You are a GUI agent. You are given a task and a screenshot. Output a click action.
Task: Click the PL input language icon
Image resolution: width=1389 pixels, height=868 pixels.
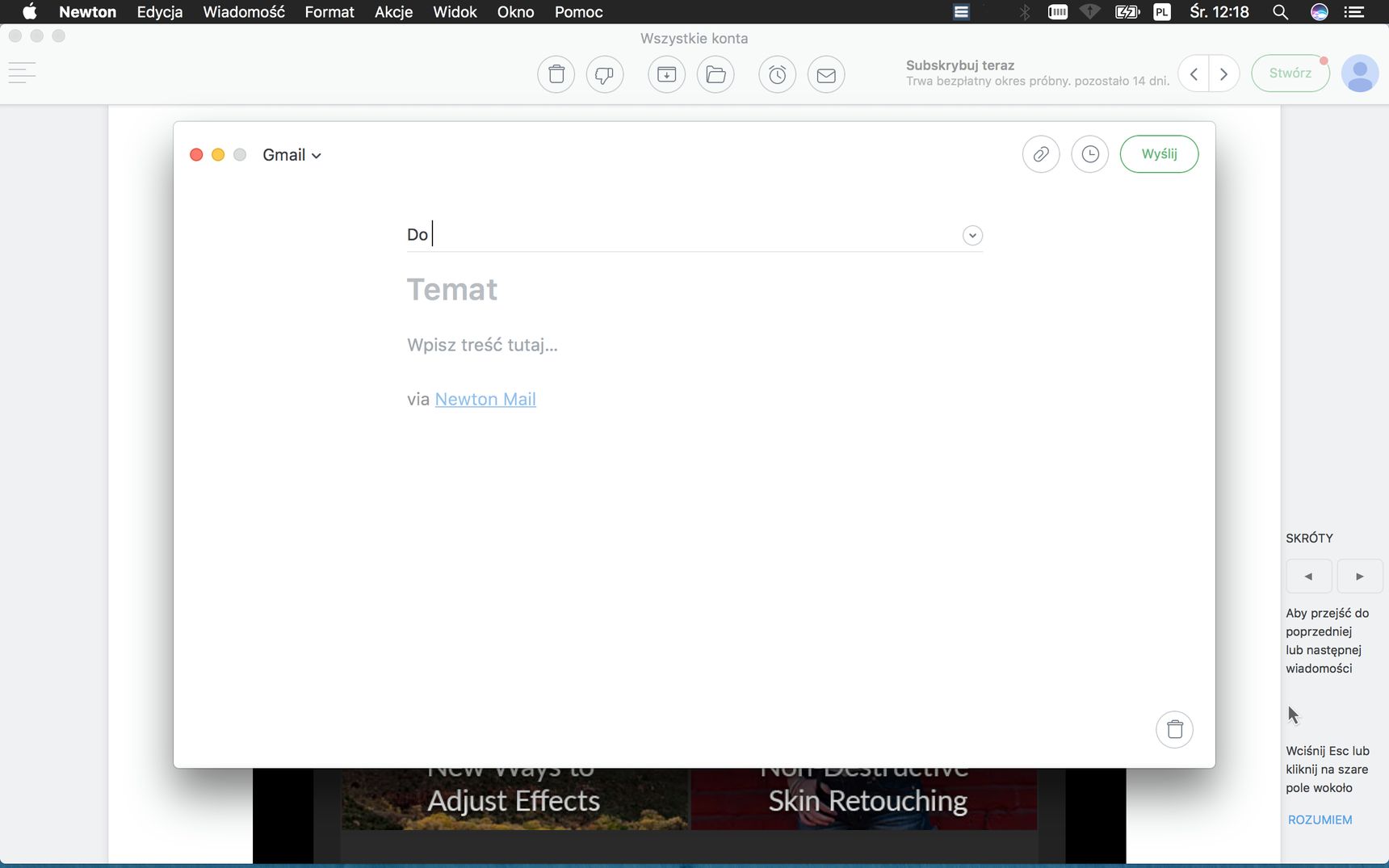tap(1162, 11)
